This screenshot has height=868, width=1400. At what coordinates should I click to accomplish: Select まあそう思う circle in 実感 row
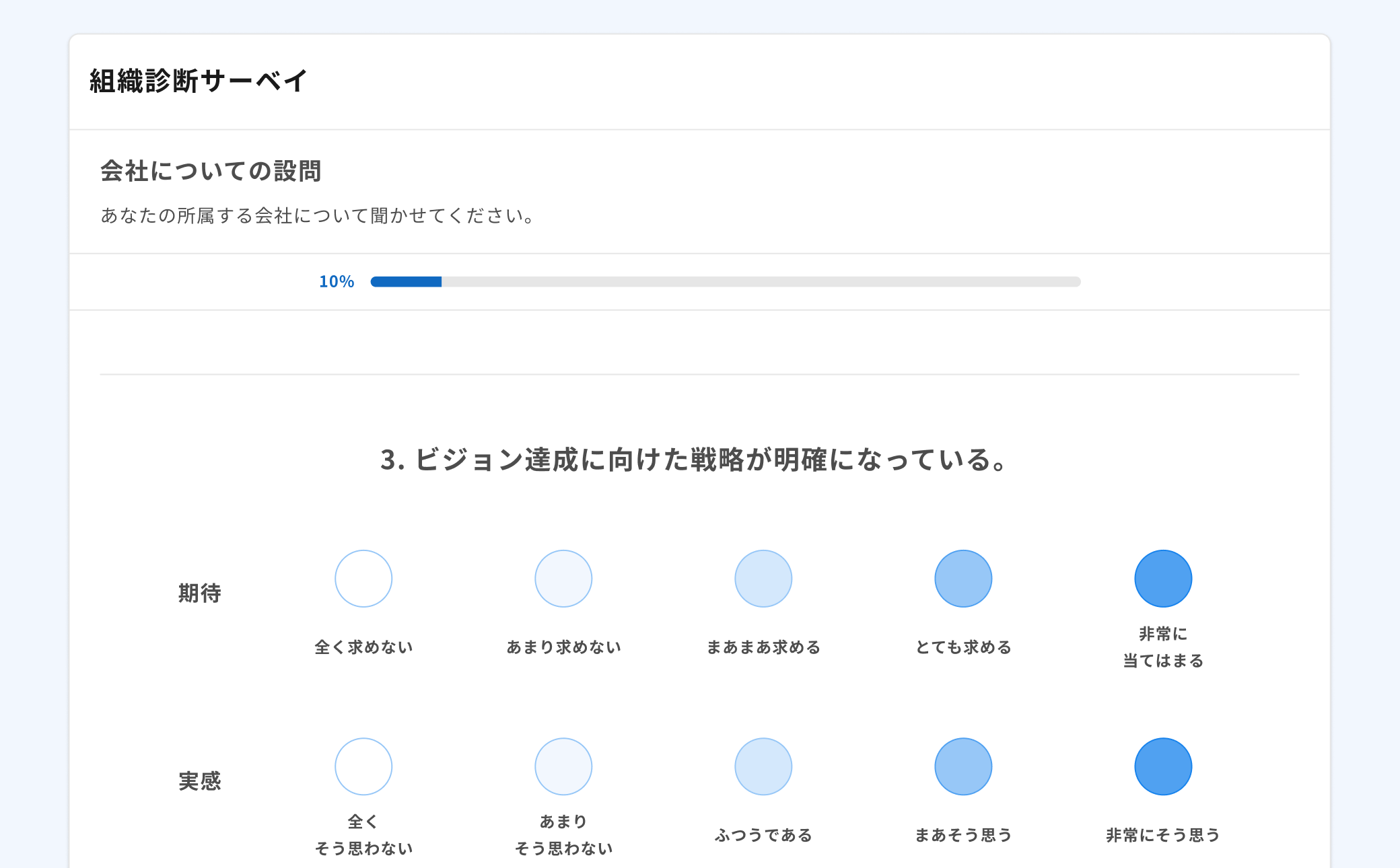(x=963, y=766)
